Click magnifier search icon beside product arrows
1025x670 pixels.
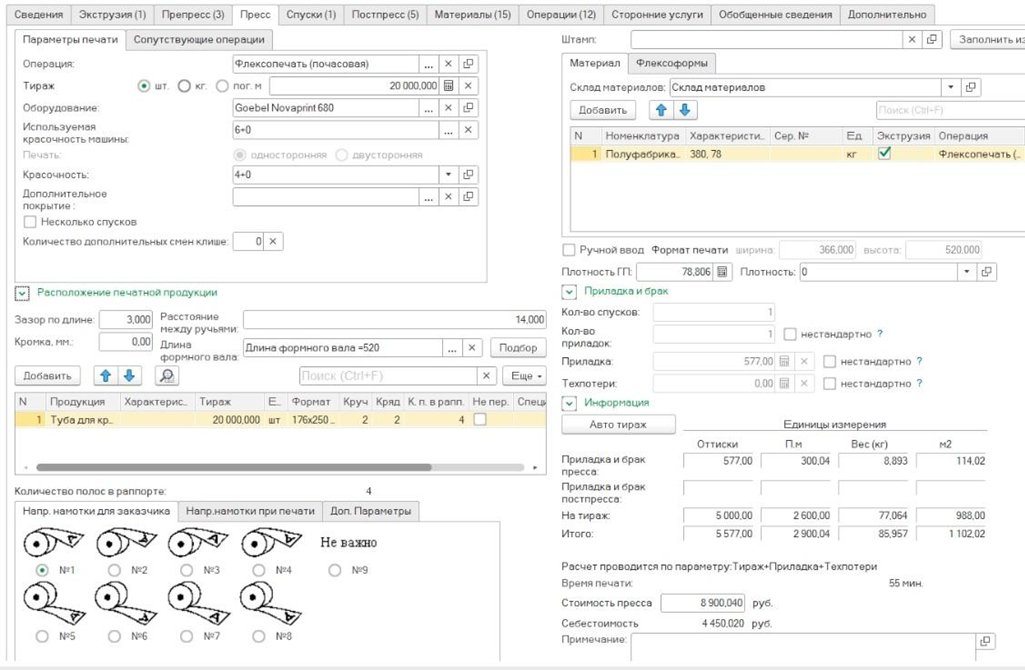point(167,376)
